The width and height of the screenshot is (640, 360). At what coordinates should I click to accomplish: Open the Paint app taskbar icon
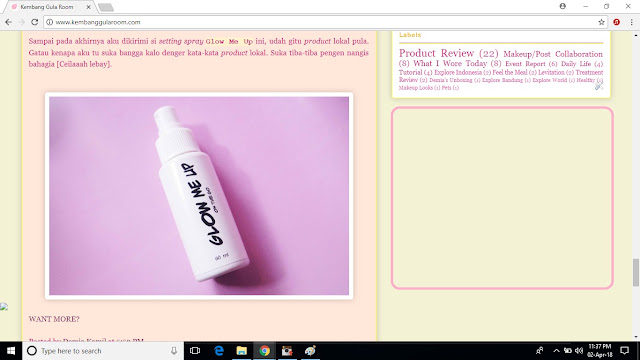(310, 351)
